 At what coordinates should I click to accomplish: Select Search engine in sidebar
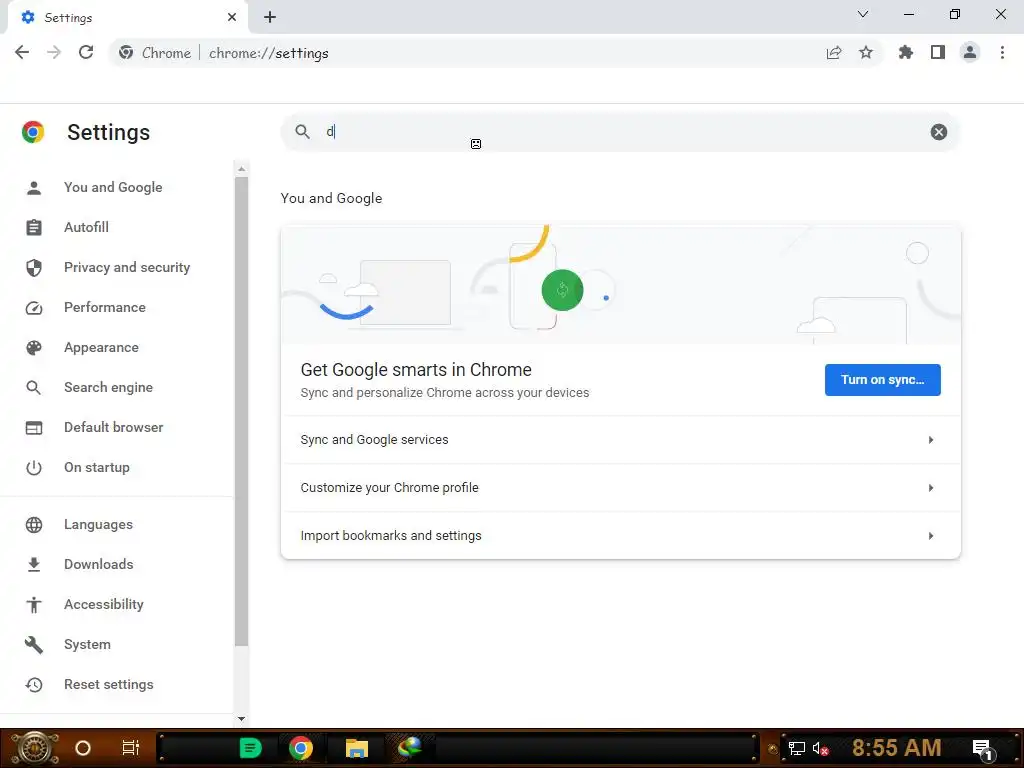[x=108, y=387]
